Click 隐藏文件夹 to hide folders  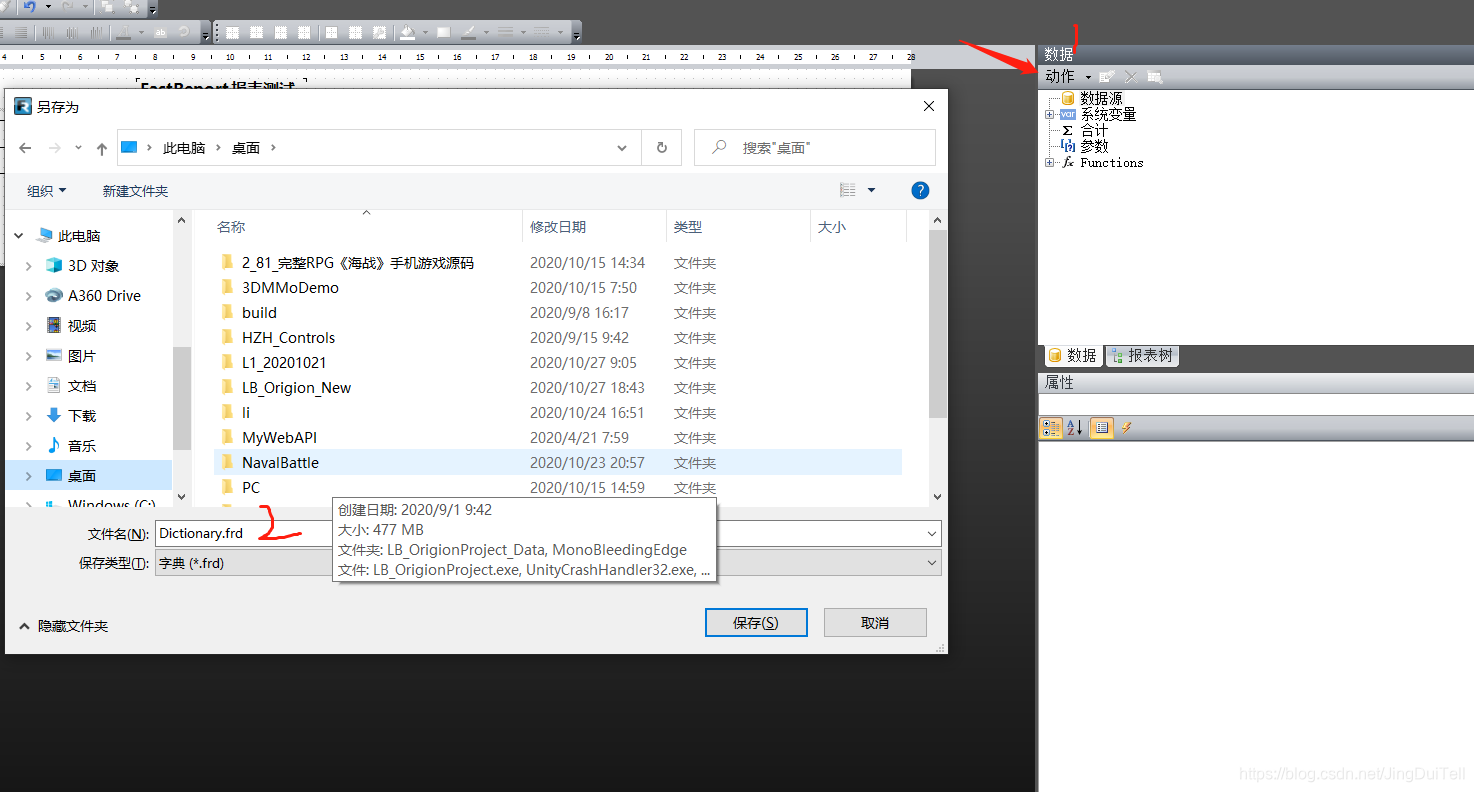point(63,626)
